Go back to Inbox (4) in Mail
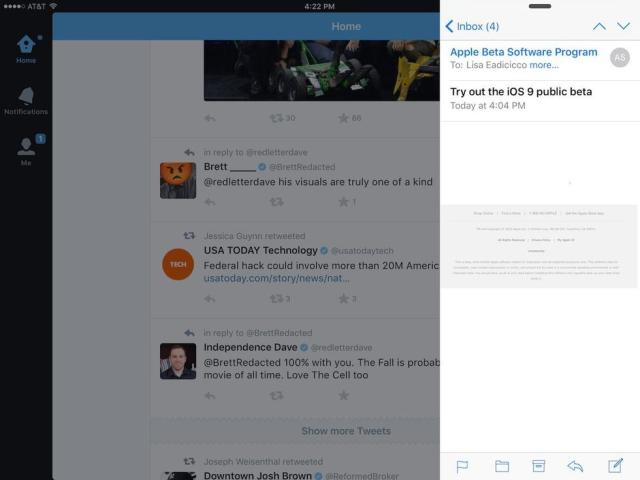Image resolution: width=640 pixels, height=480 pixels. [x=472, y=27]
